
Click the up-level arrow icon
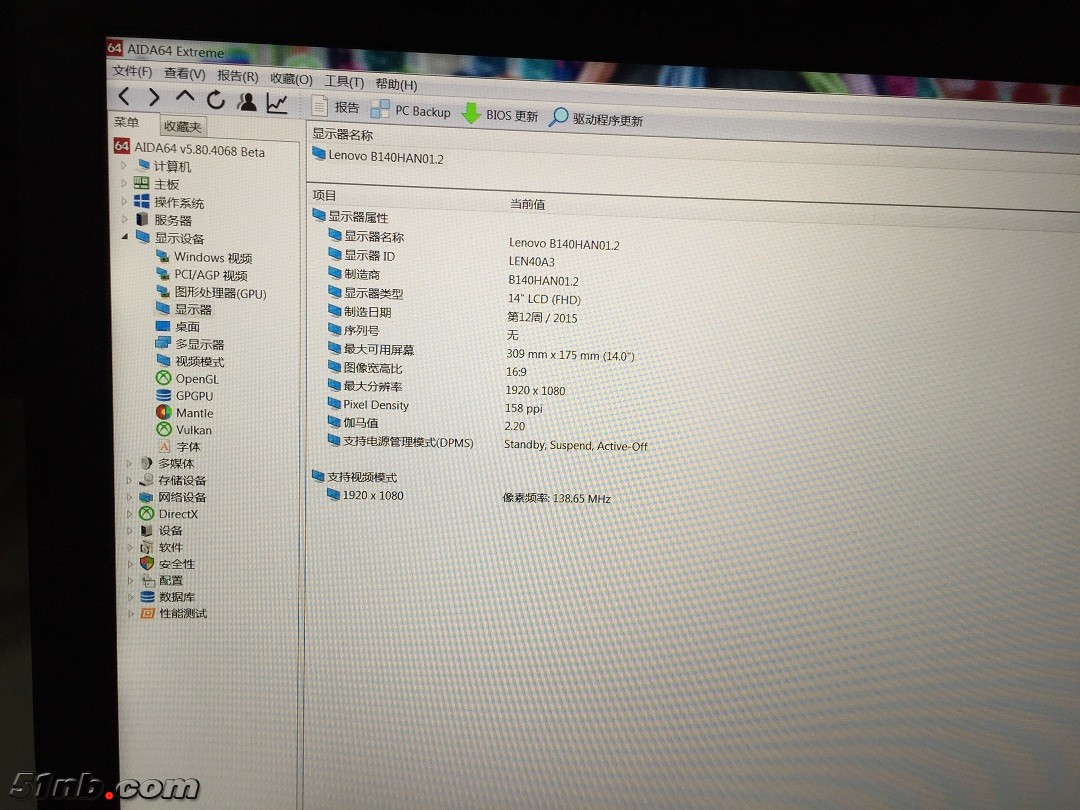click(185, 97)
